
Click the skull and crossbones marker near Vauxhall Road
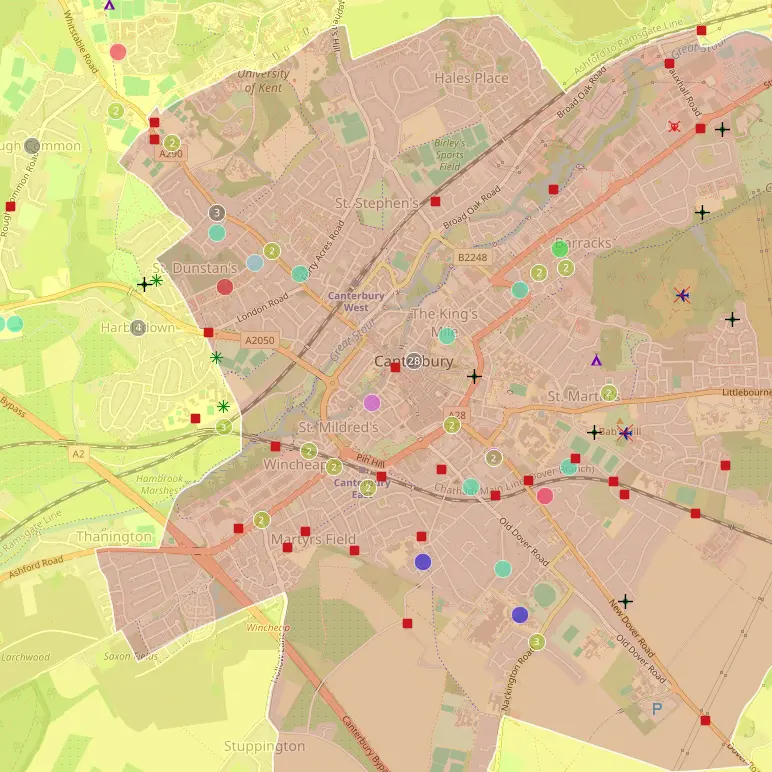(x=674, y=127)
